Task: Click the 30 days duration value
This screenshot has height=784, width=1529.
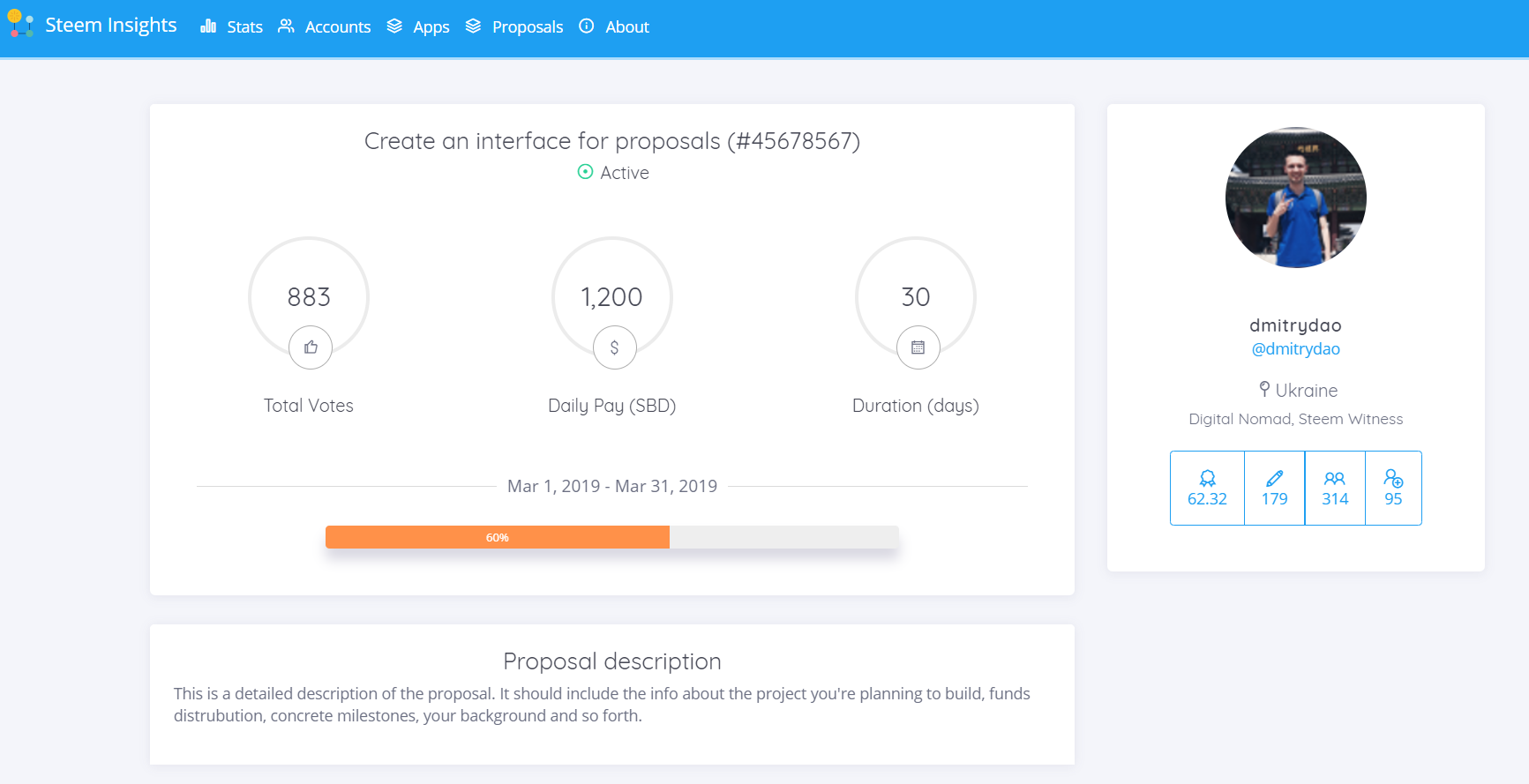Action: click(916, 297)
